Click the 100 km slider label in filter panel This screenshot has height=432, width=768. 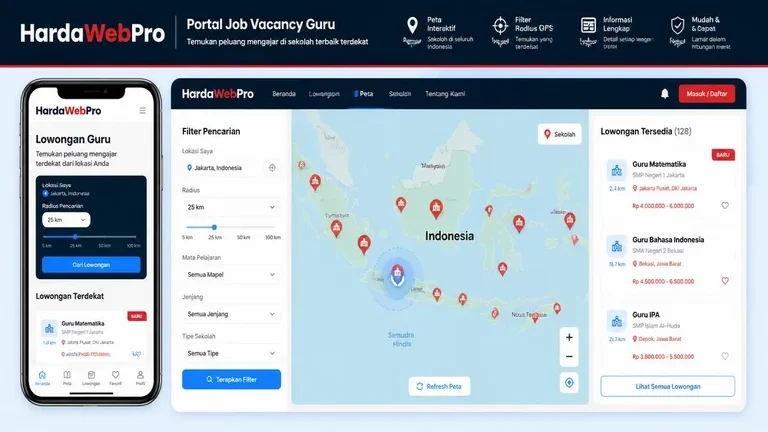(273, 238)
